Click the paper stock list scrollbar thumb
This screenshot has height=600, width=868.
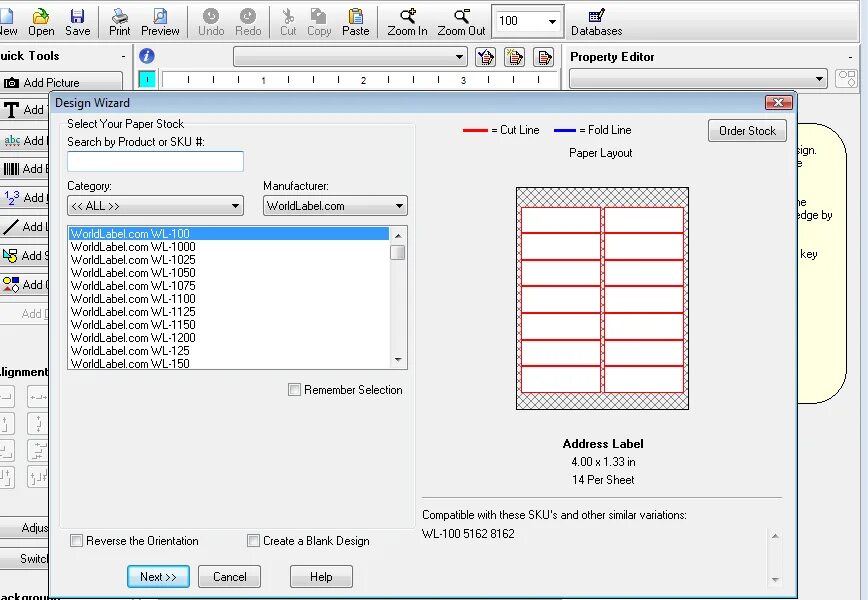(x=397, y=252)
